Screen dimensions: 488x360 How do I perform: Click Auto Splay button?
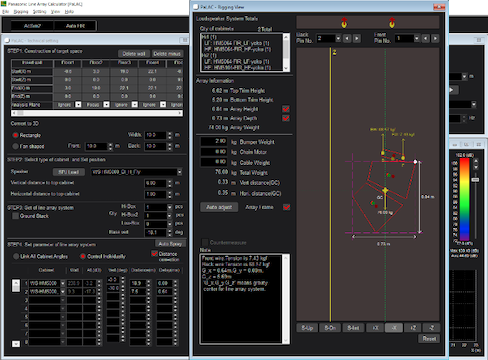(x=170, y=244)
